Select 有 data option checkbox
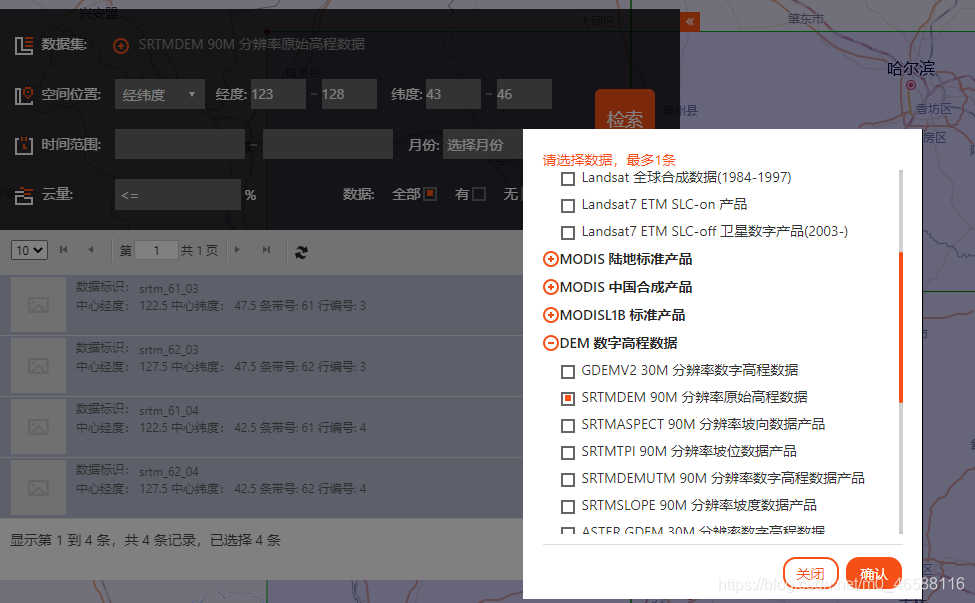975x603 pixels. tap(479, 195)
